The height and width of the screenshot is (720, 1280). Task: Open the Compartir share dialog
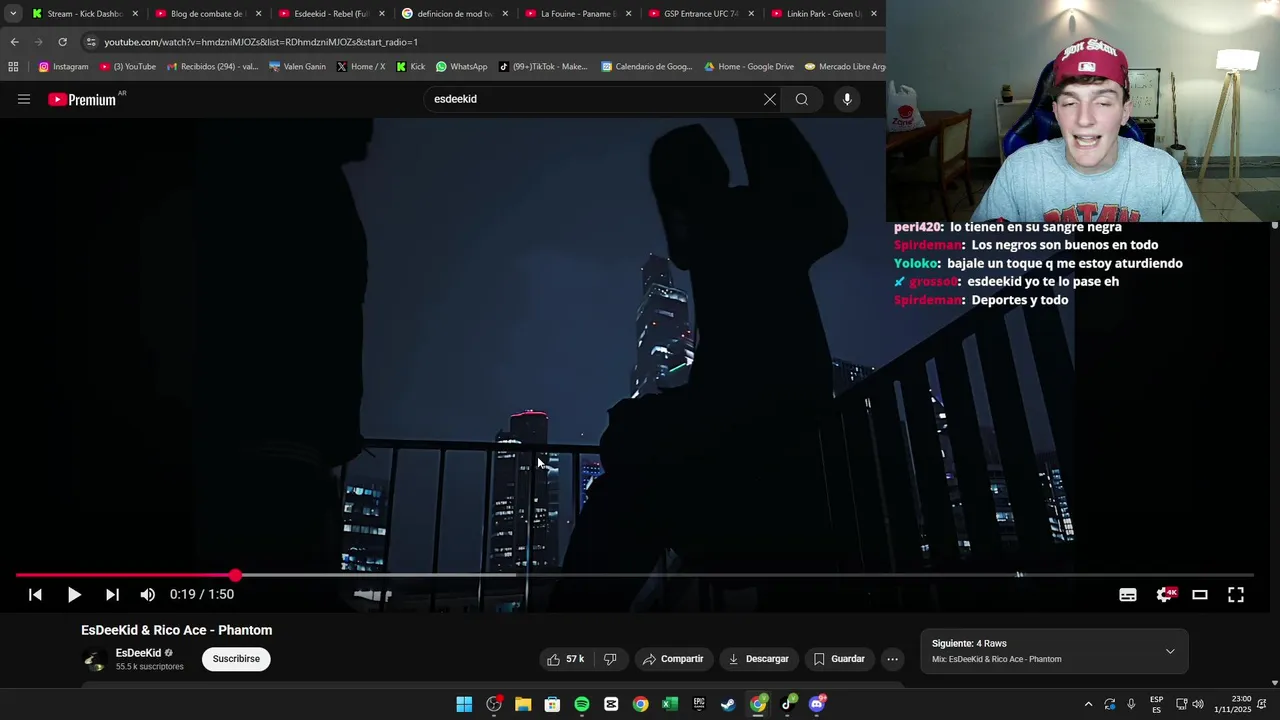coord(673,659)
